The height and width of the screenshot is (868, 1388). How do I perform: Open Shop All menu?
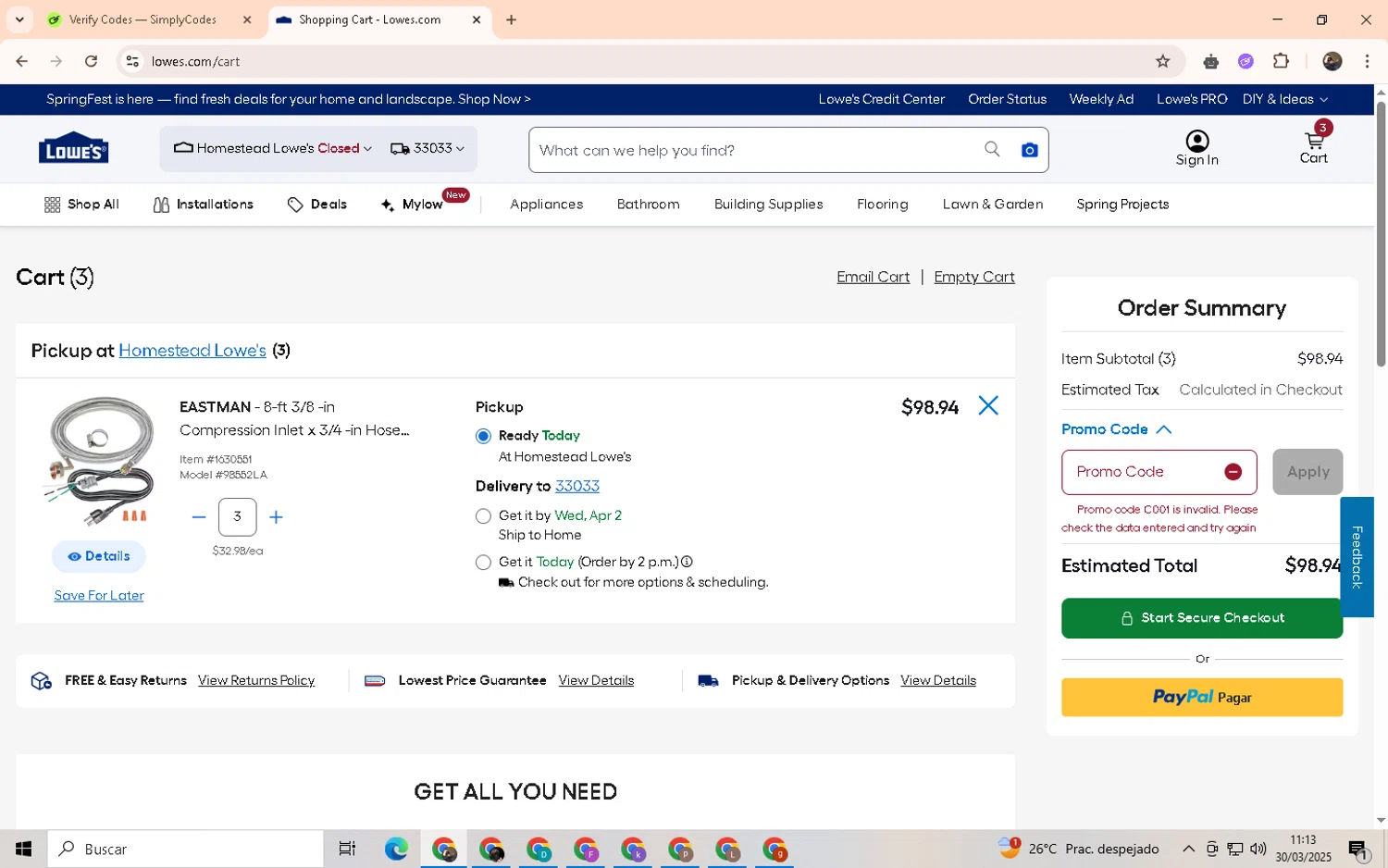81,205
